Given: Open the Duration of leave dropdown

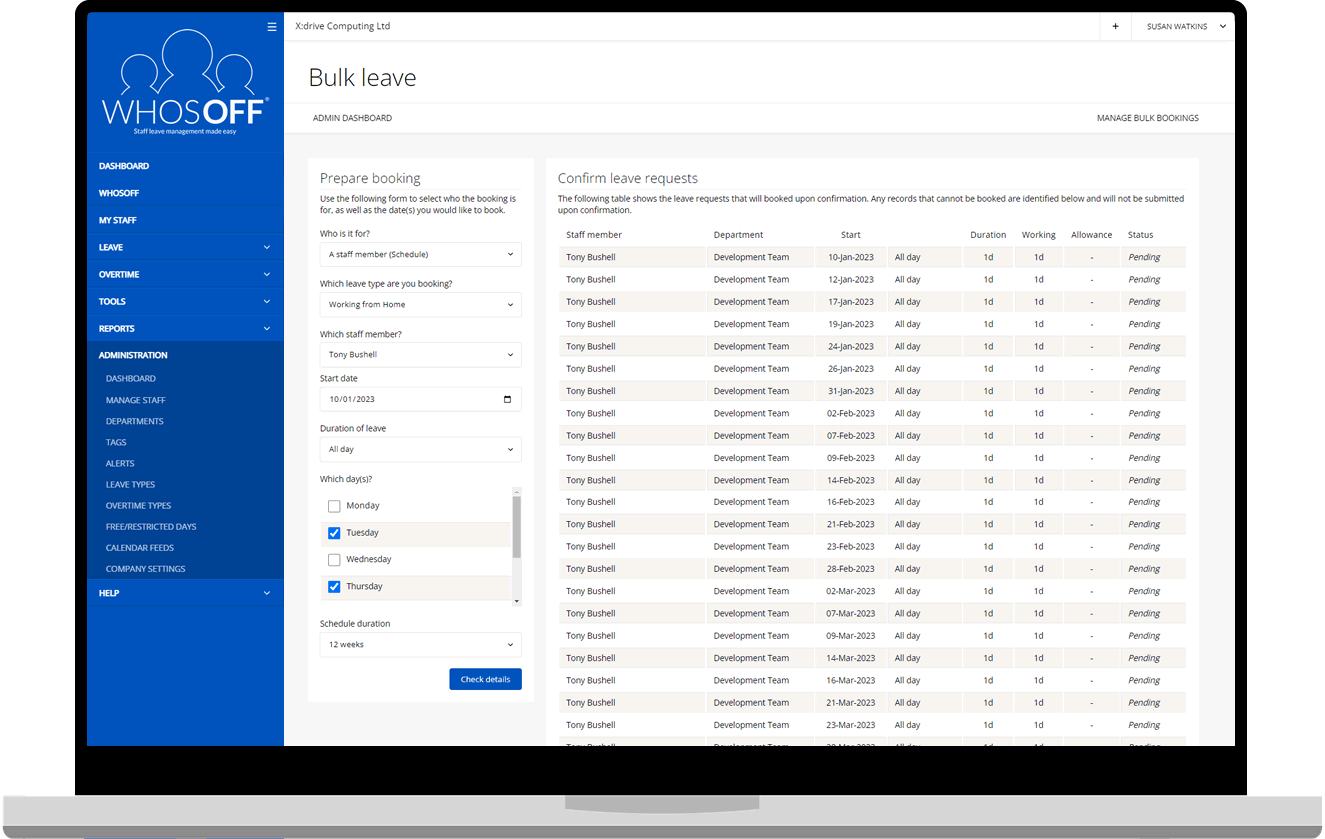Looking at the screenshot, I should pyautogui.click(x=420, y=449).
